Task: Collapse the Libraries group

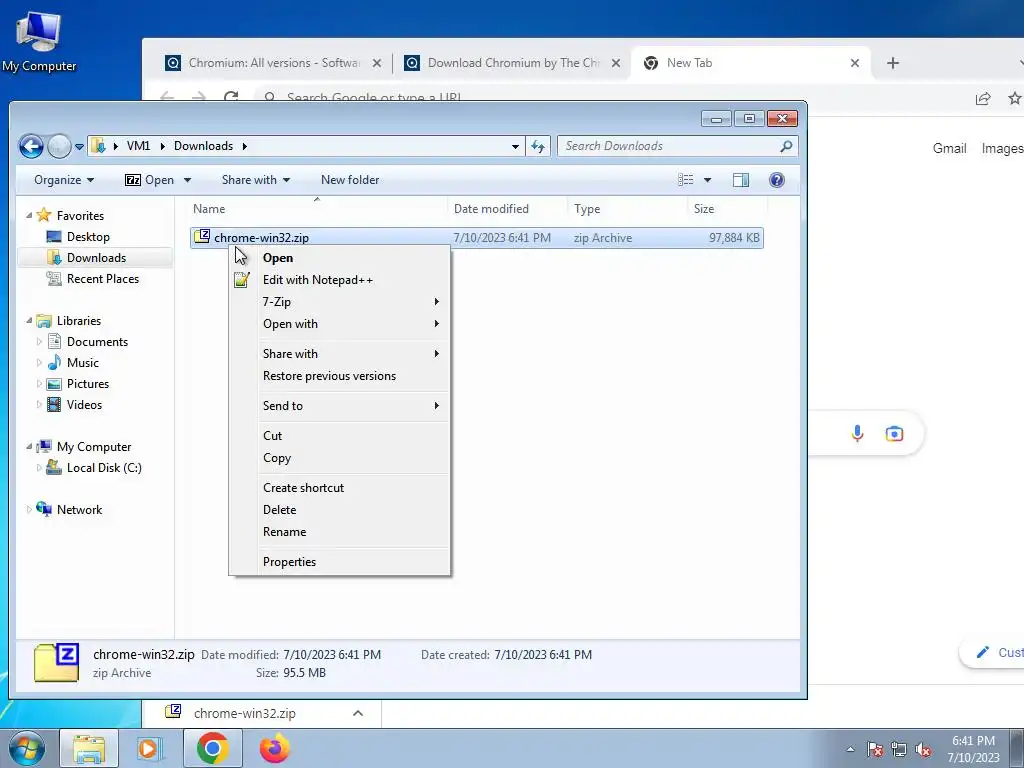Action: pos(29,321)
